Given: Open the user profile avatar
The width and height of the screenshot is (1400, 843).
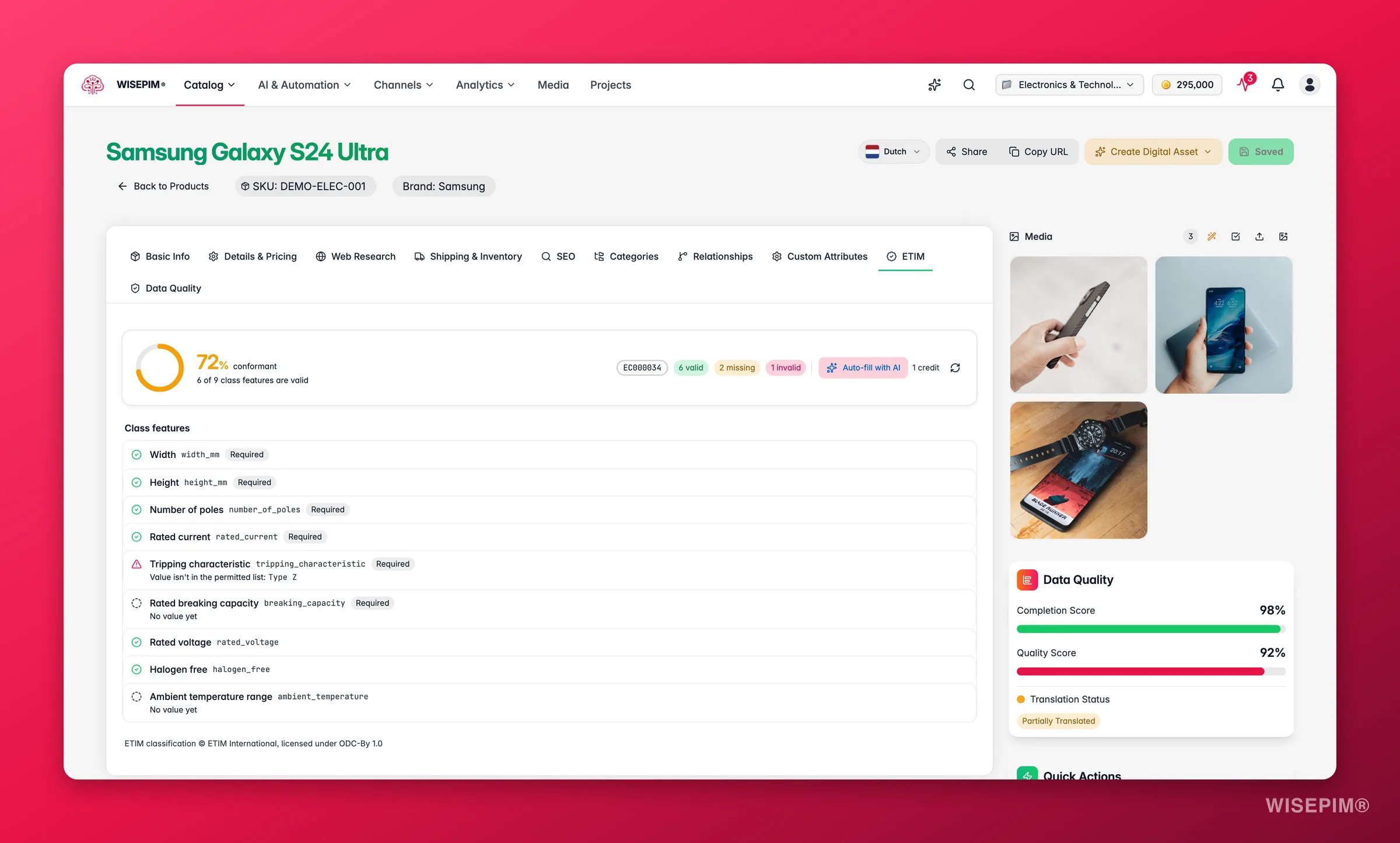Looking at the screenshot, I should pyautogui.click(x=1310, y=85).
